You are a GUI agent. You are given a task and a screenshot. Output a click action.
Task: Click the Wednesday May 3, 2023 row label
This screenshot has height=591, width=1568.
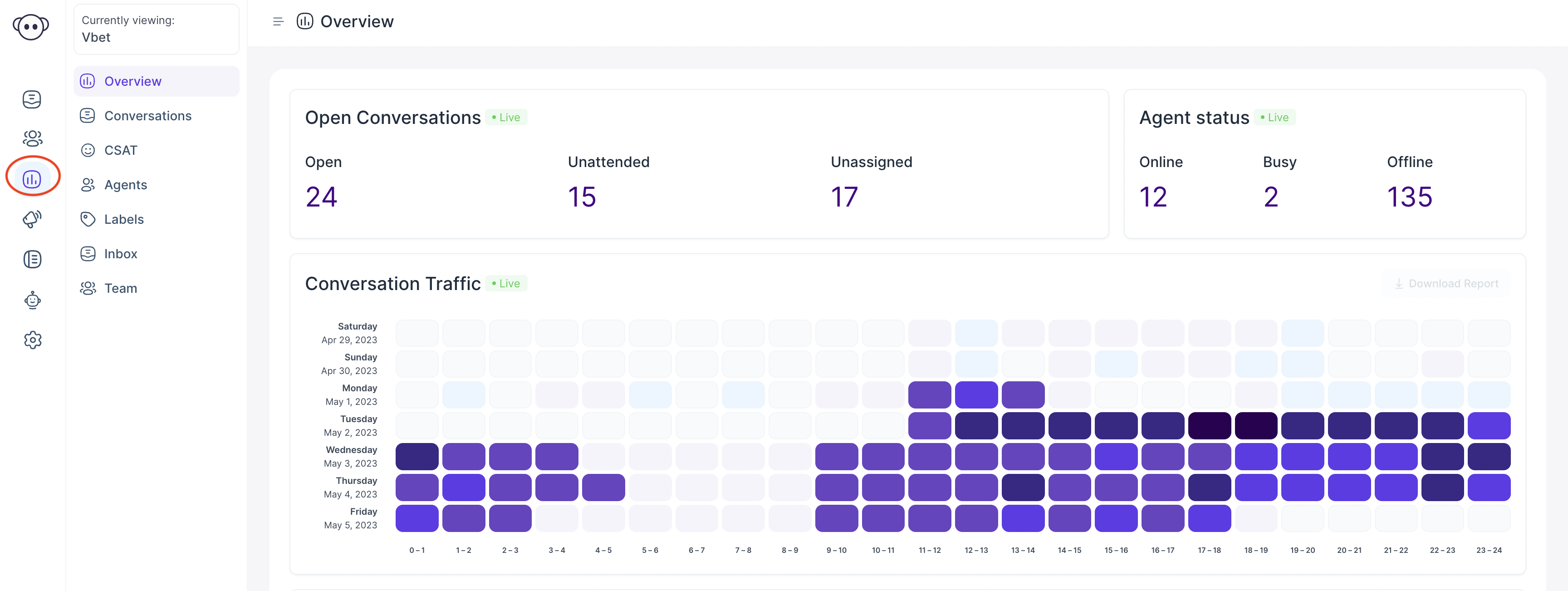coord(351,456)
